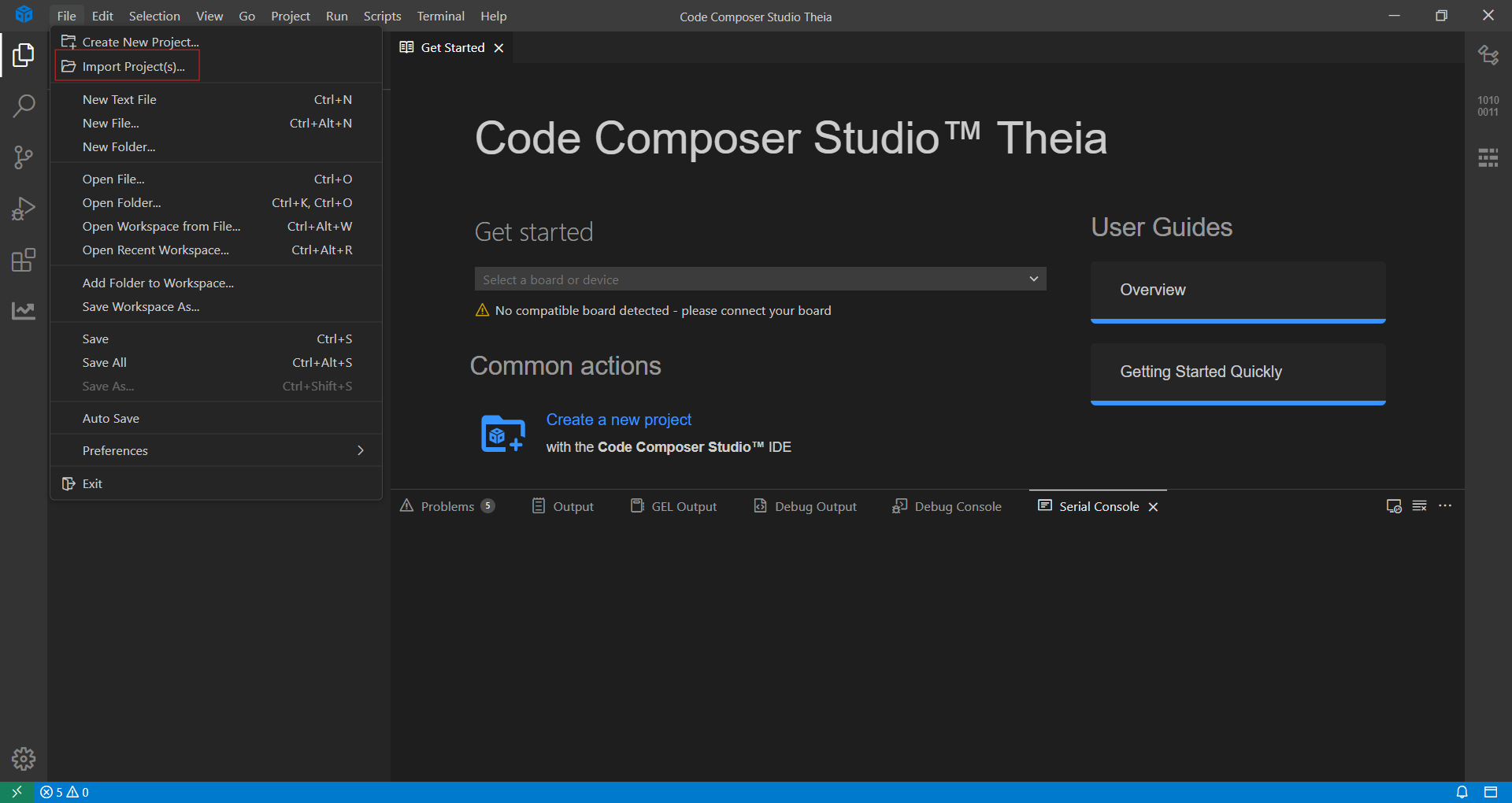
Task: Restore down the application window
Action: coord(1441,16)
